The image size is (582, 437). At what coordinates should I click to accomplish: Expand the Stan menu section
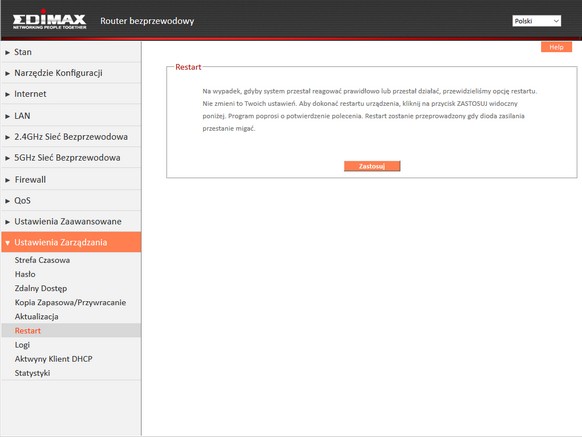(x=71, y=52)
